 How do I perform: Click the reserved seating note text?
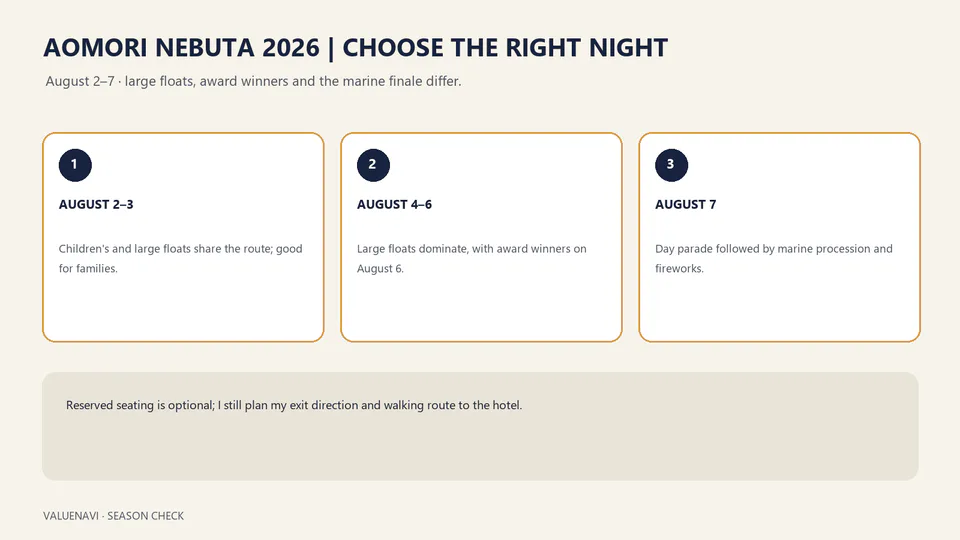click(x=294, y=405)
